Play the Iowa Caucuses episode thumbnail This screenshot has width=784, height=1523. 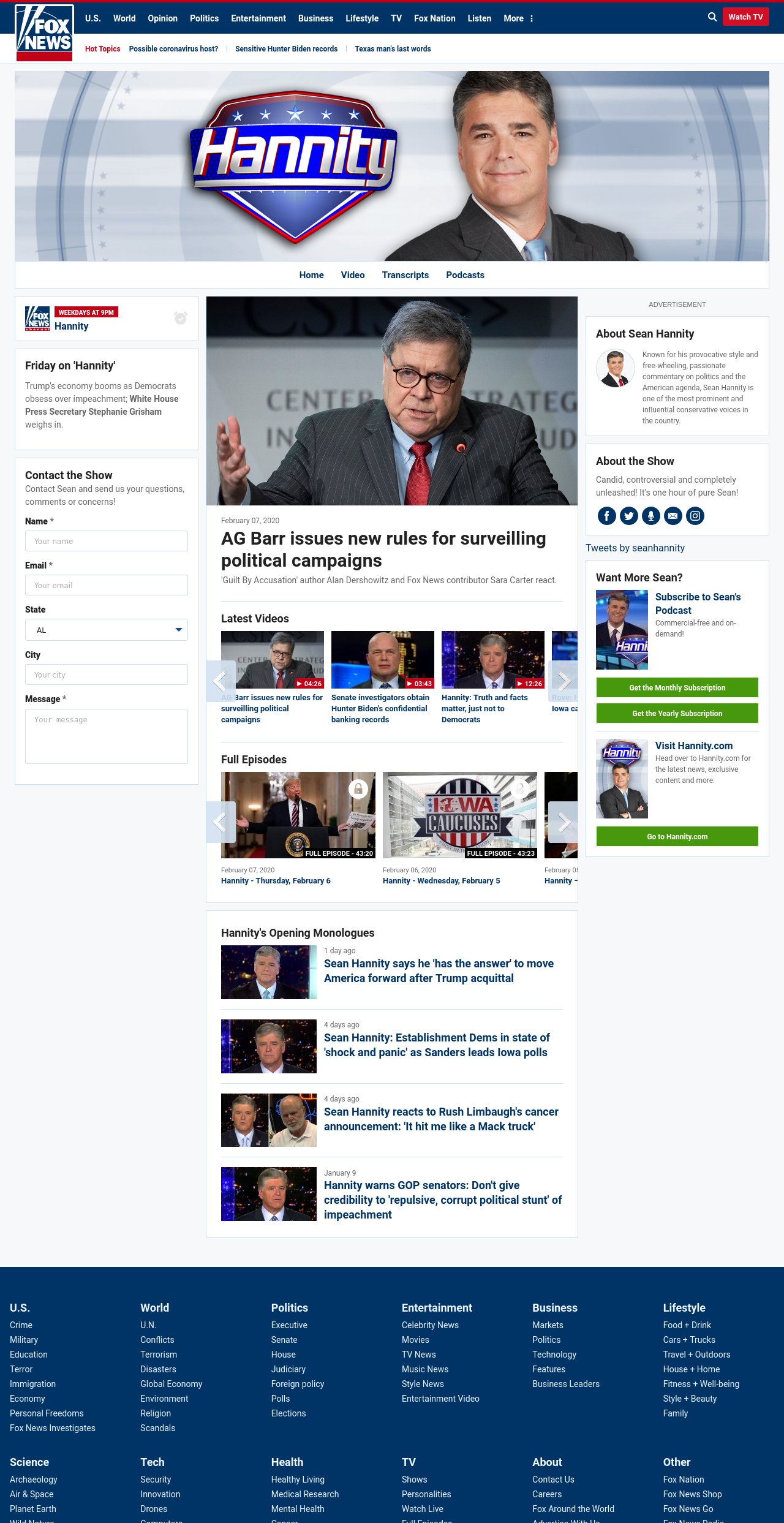pos(460,815)
